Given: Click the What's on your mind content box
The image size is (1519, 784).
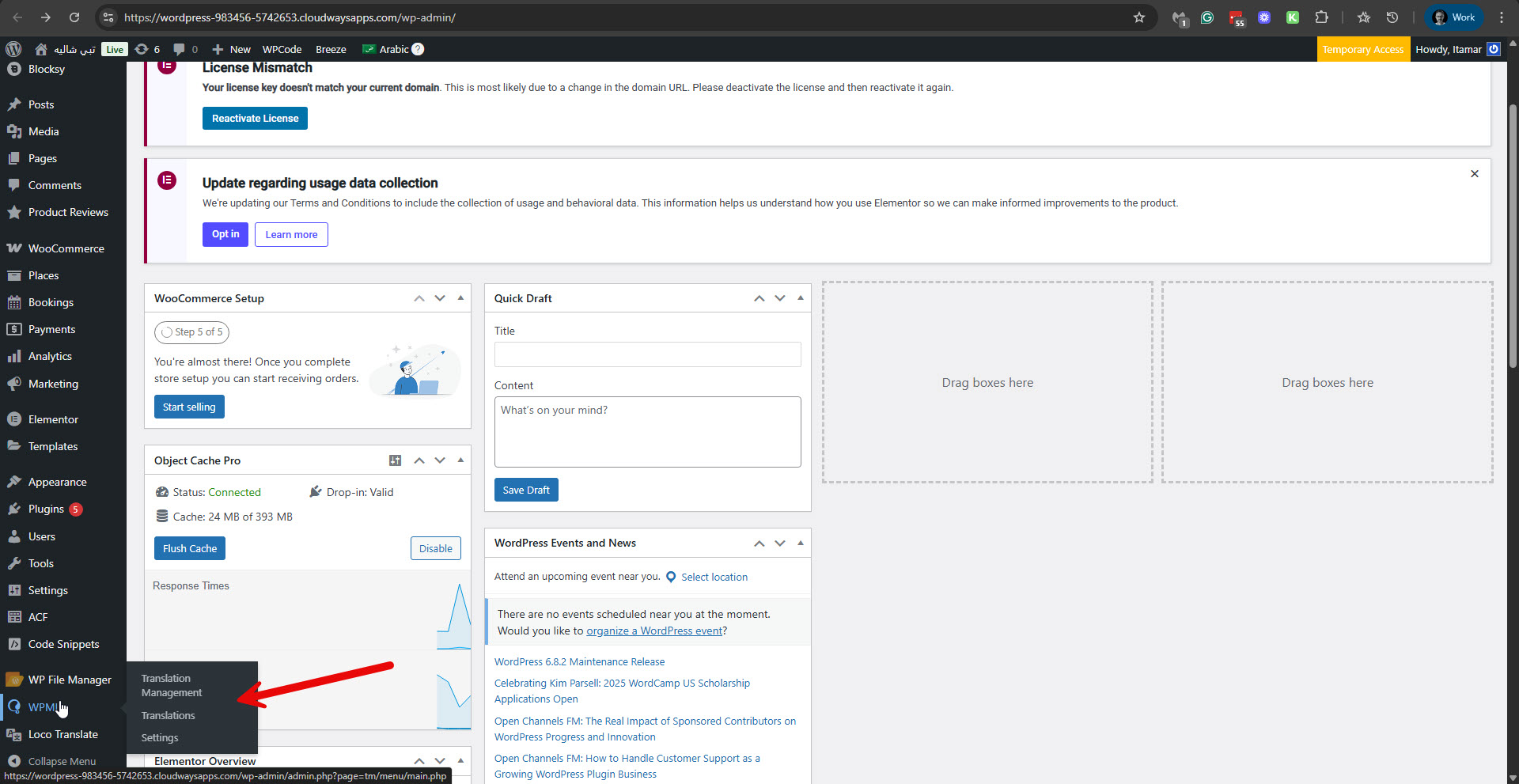Looking at the screenshot, I should tap(648, 432).
